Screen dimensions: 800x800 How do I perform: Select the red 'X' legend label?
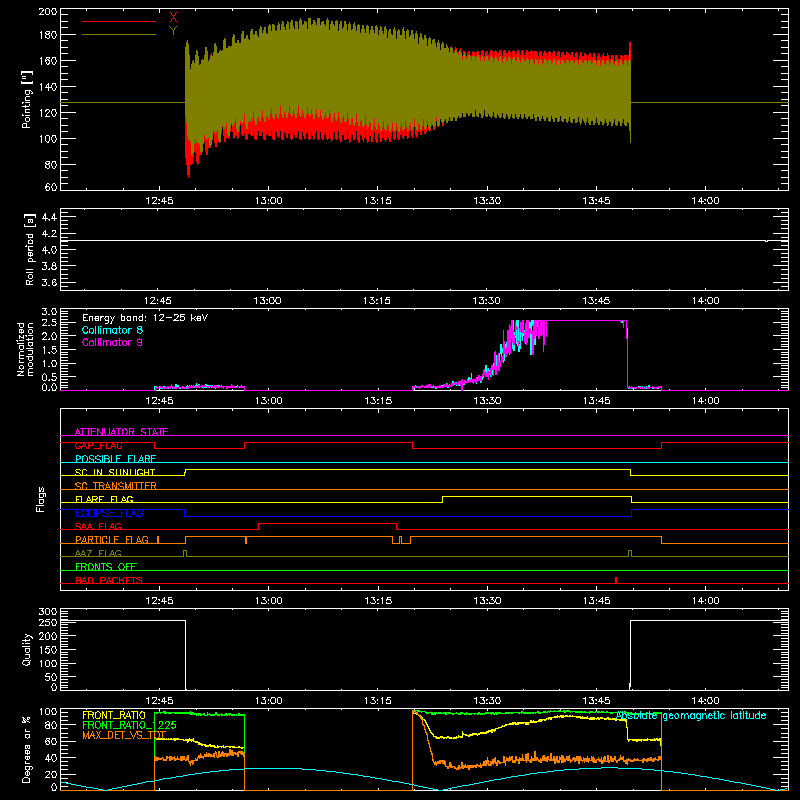[x=173, y=18]
